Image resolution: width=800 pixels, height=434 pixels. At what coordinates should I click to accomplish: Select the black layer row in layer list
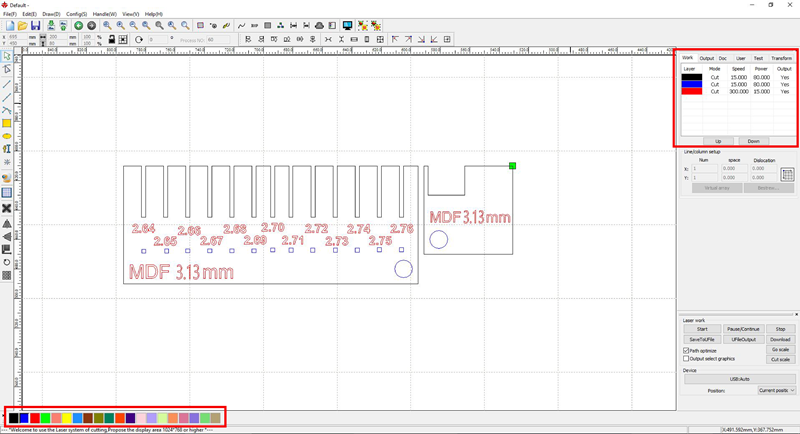[x=737, y=77]
